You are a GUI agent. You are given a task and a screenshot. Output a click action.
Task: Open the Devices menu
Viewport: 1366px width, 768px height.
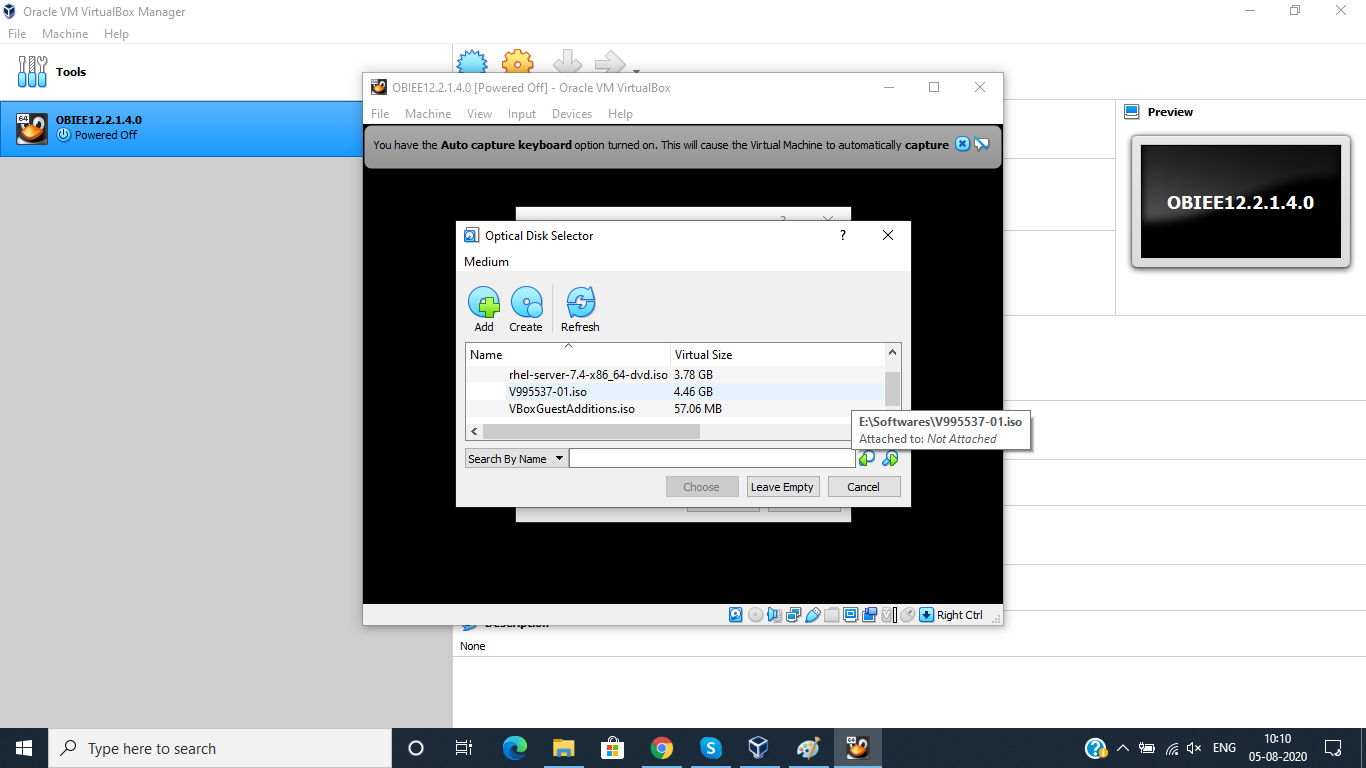point(572,113)
